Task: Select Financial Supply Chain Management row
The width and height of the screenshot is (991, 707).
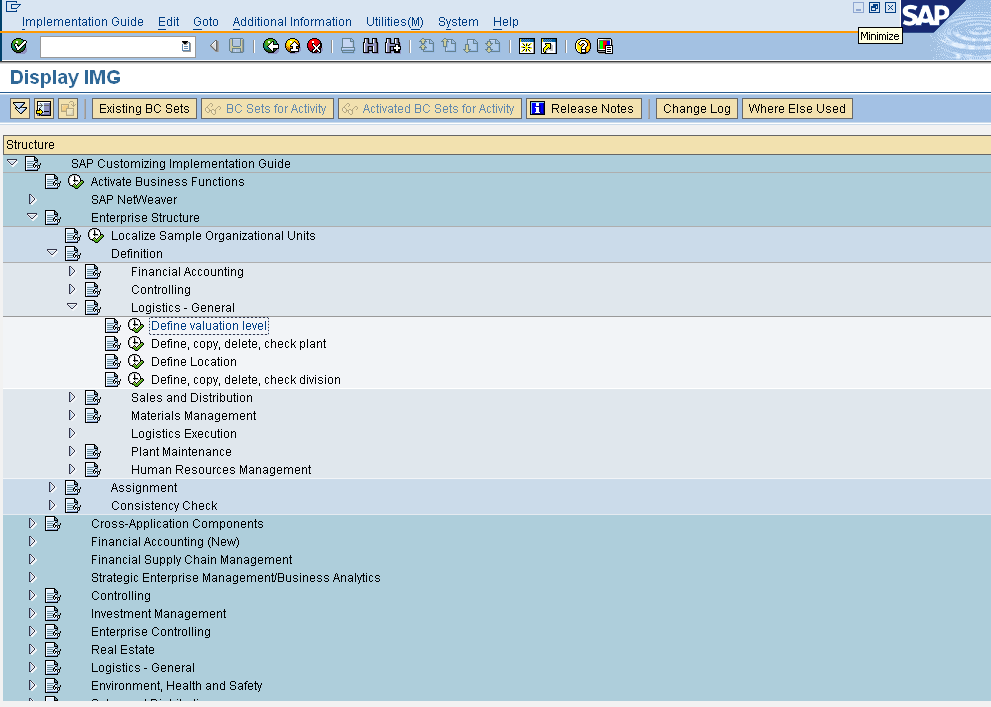Action: [192, 560]
